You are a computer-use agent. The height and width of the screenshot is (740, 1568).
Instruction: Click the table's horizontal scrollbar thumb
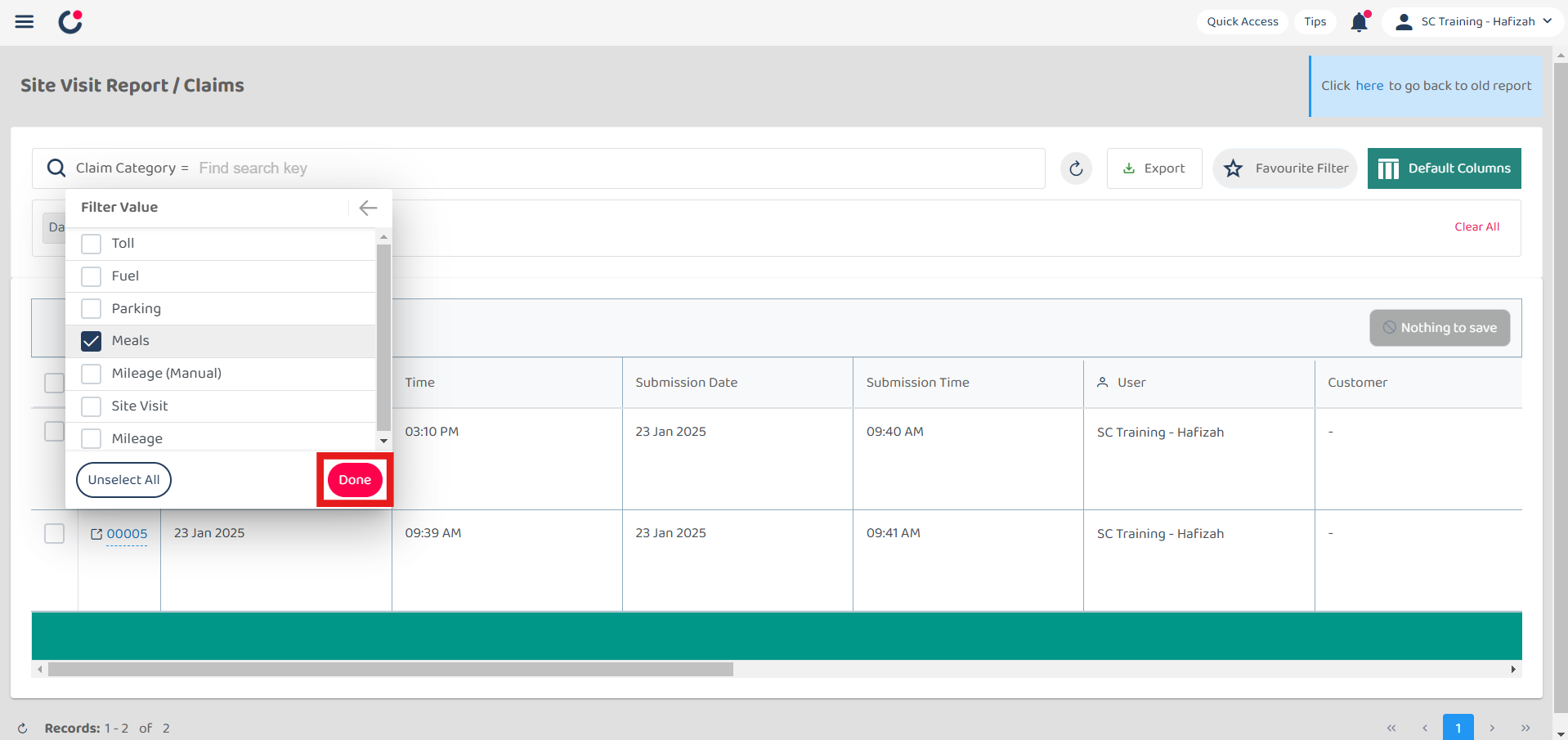(x=391, y=670)
